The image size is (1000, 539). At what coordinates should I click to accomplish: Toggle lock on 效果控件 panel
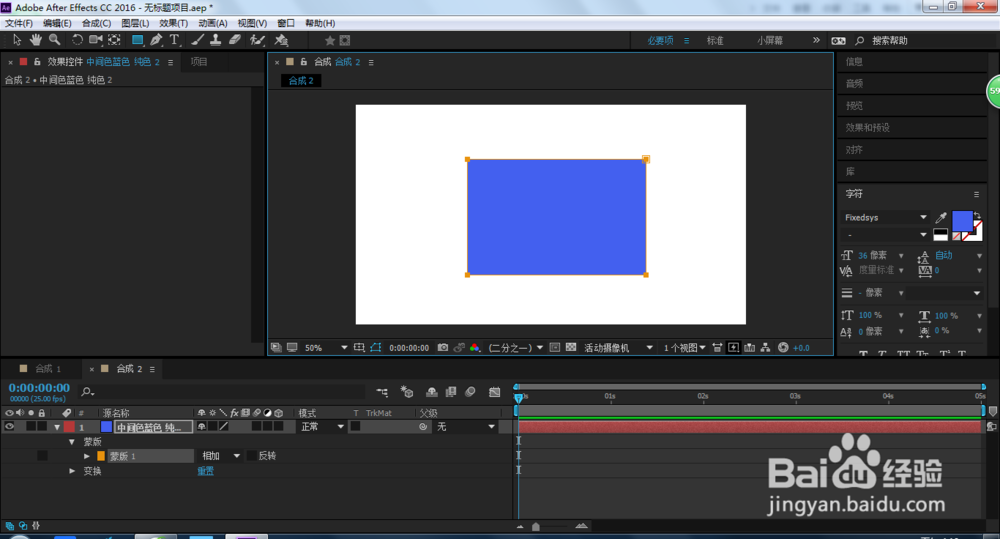[37, 62]
